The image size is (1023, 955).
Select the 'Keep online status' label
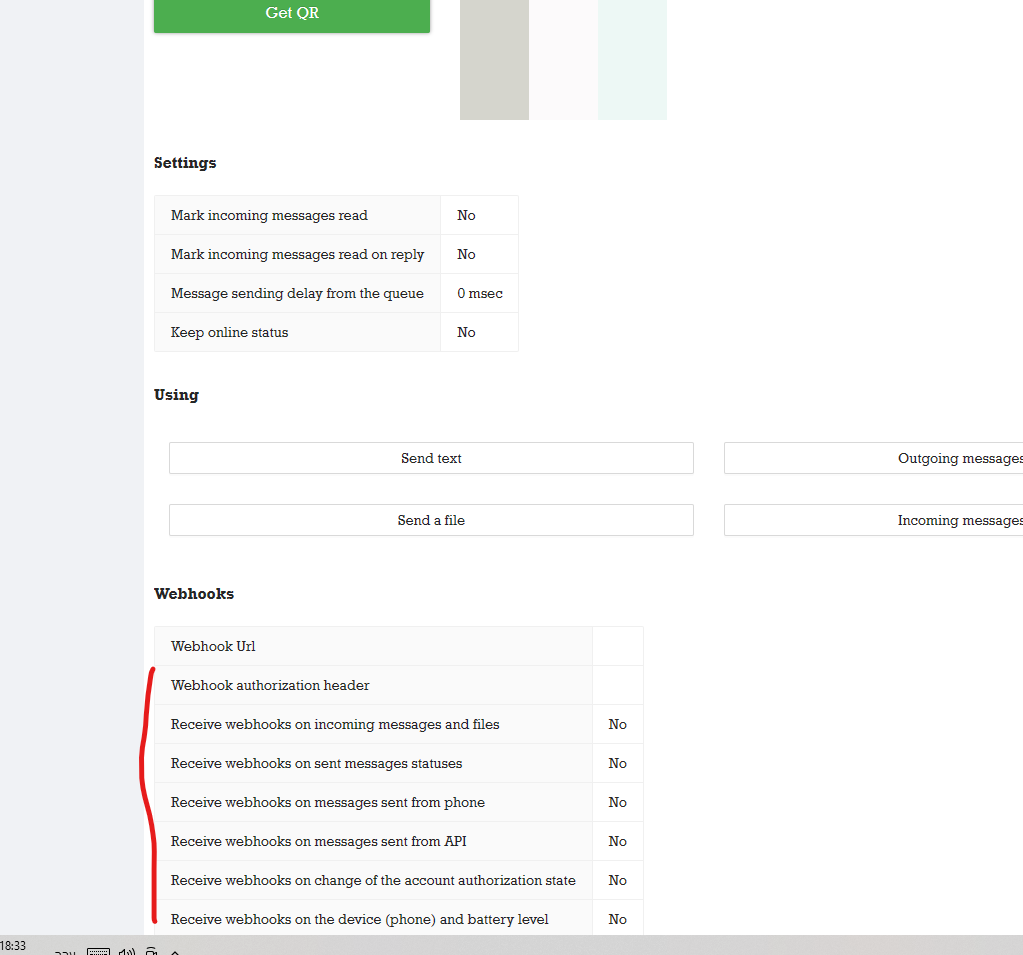[229, 333]
